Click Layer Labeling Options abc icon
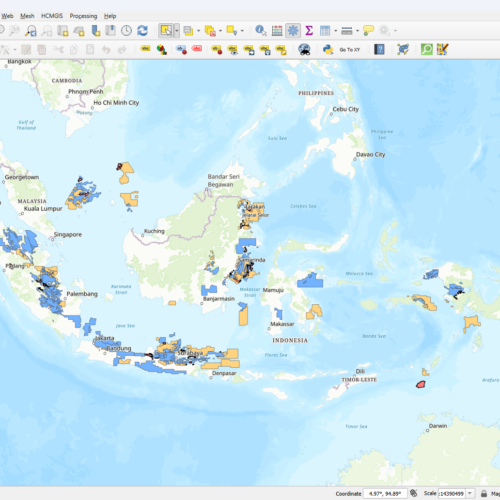The width and height of the screenshot is (500, 500). [x=145, y=49]
